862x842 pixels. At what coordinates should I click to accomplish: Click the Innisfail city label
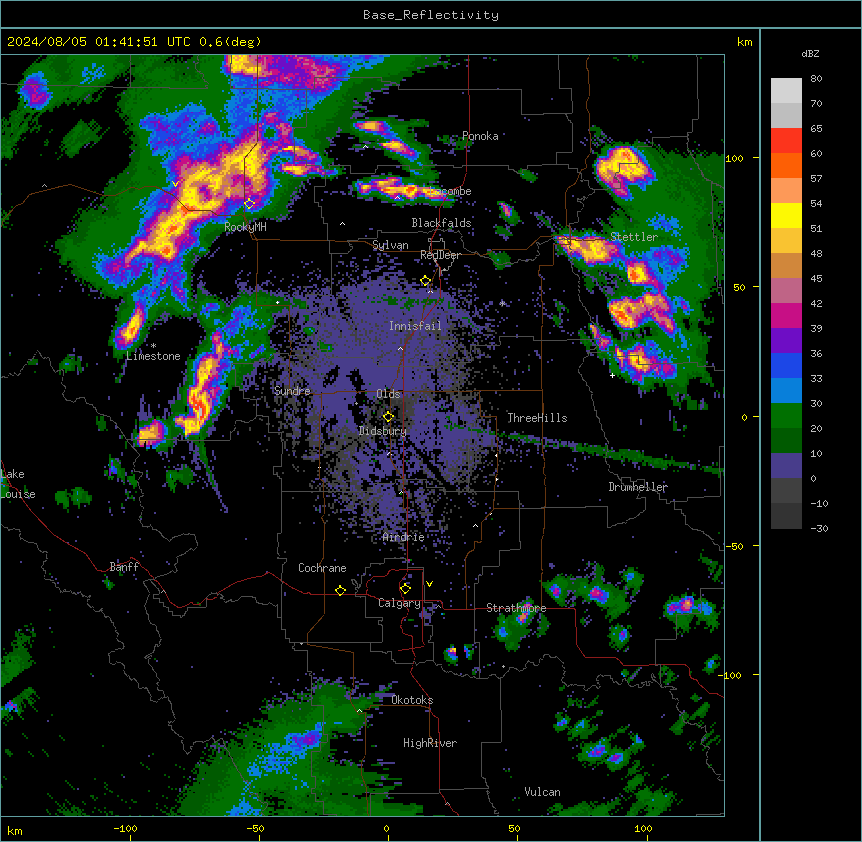[x=415, y=326]
